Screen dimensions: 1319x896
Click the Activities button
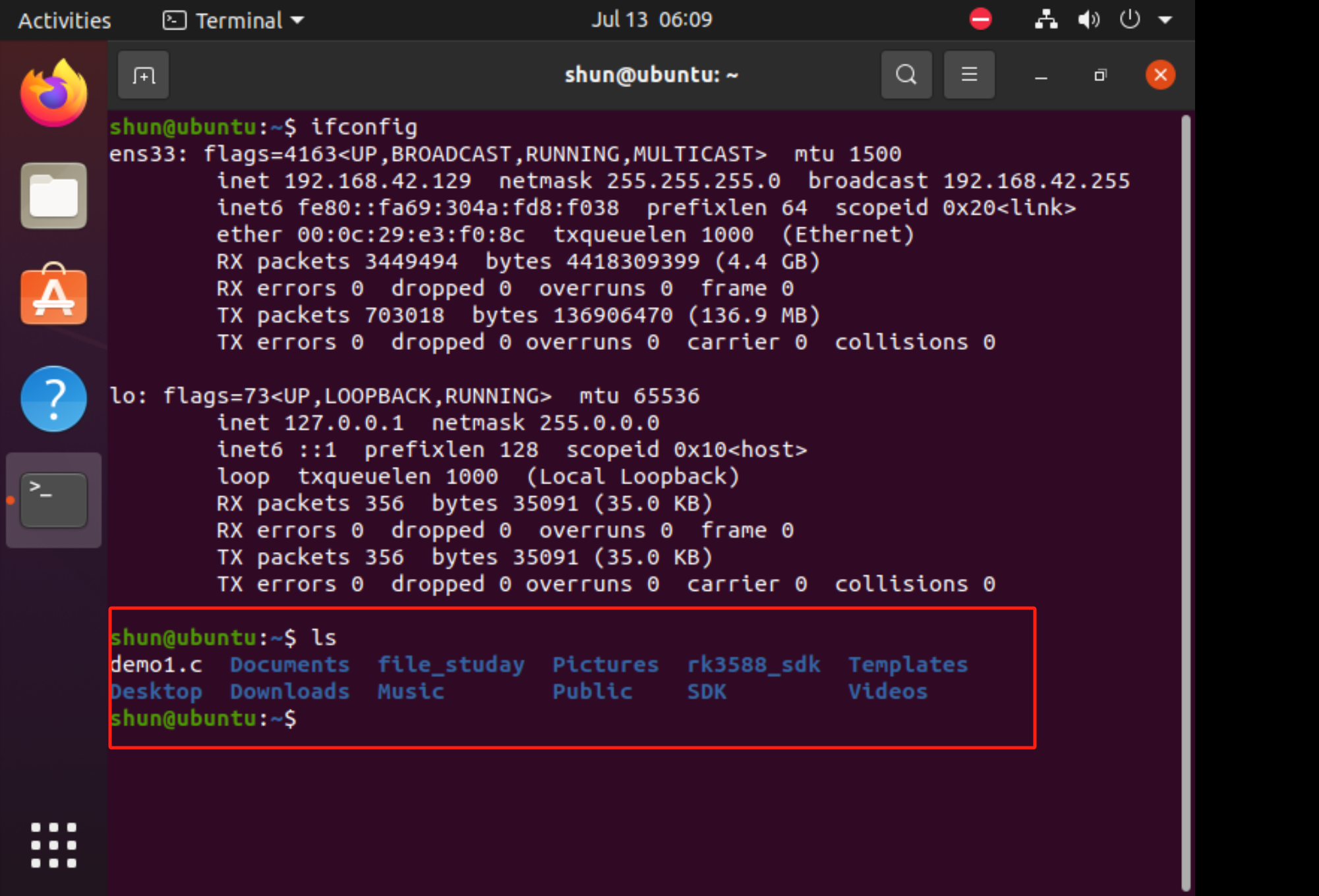pos(65,20)
